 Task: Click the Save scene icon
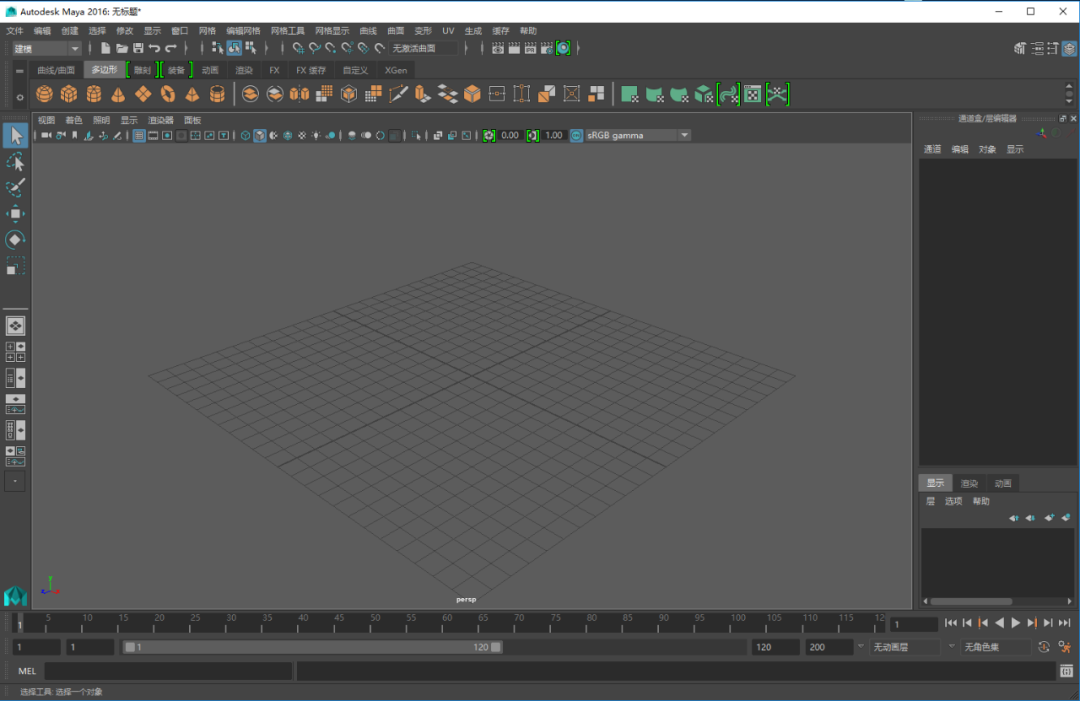click(138, 48)
